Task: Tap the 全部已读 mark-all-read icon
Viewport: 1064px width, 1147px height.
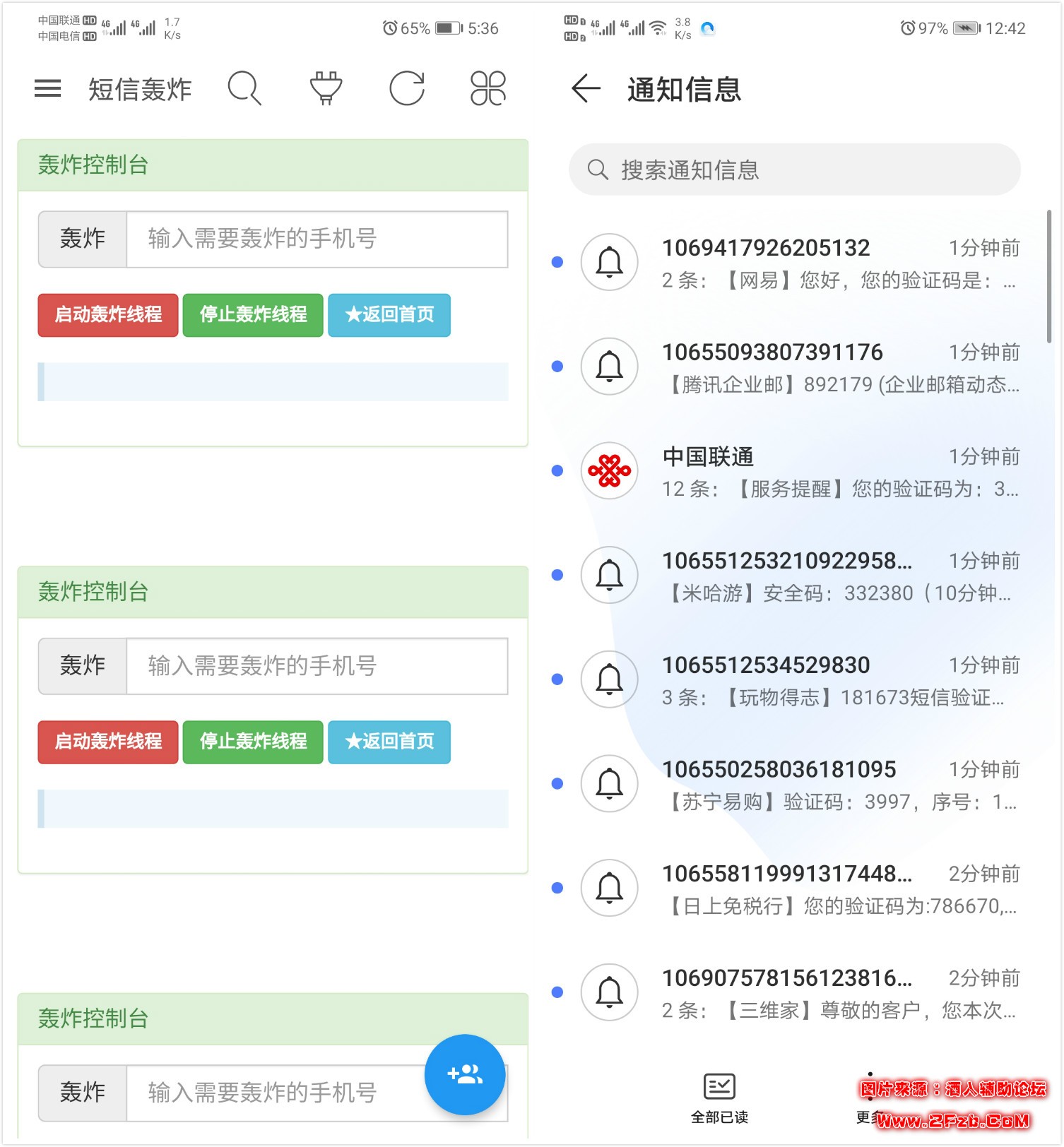Action: (x=719, y=1086)
